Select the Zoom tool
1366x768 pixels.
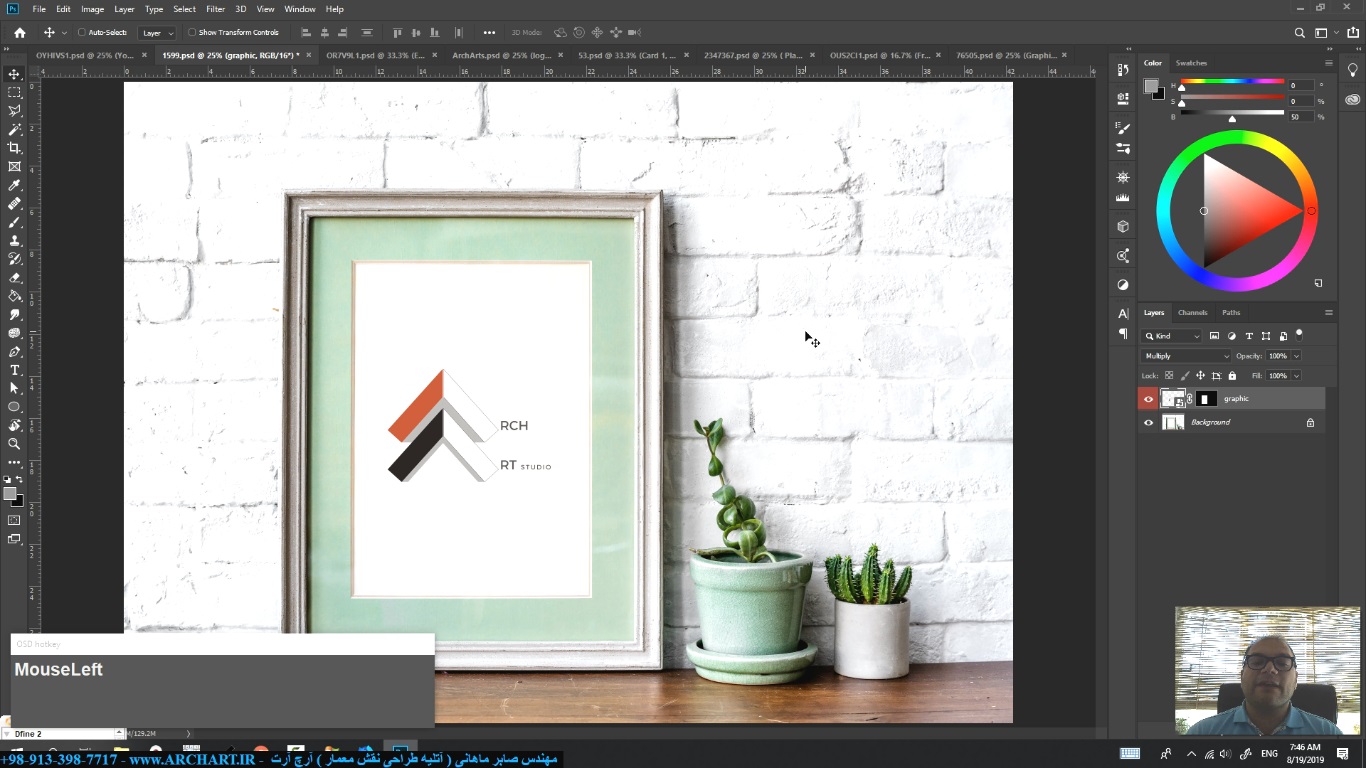14,444
